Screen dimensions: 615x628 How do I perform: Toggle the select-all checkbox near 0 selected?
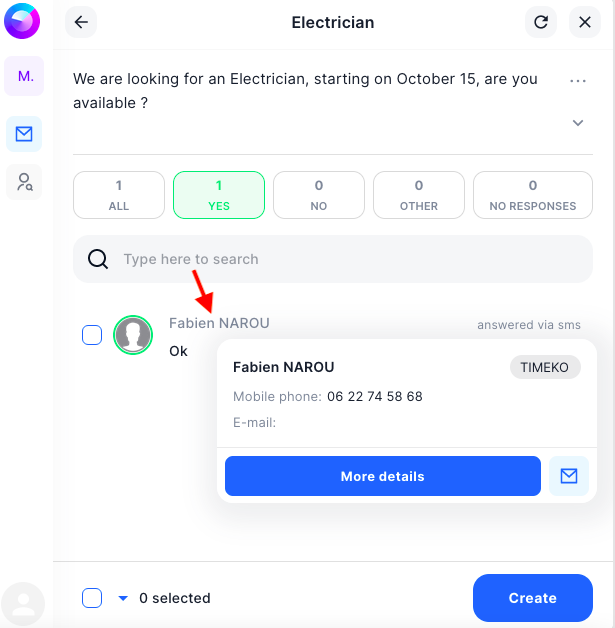[92, 598]
